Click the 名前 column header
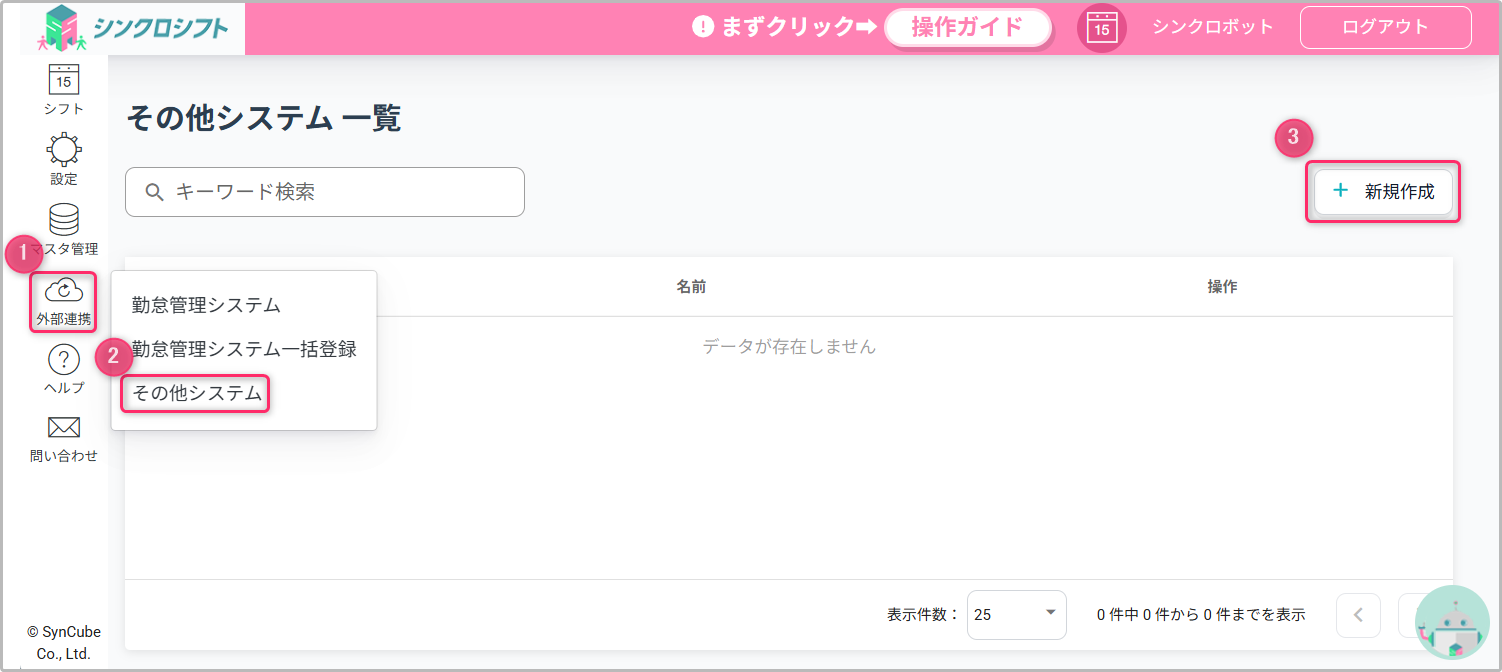The width and height of the screenshot is (1502, 672). [x=691, y=287]
